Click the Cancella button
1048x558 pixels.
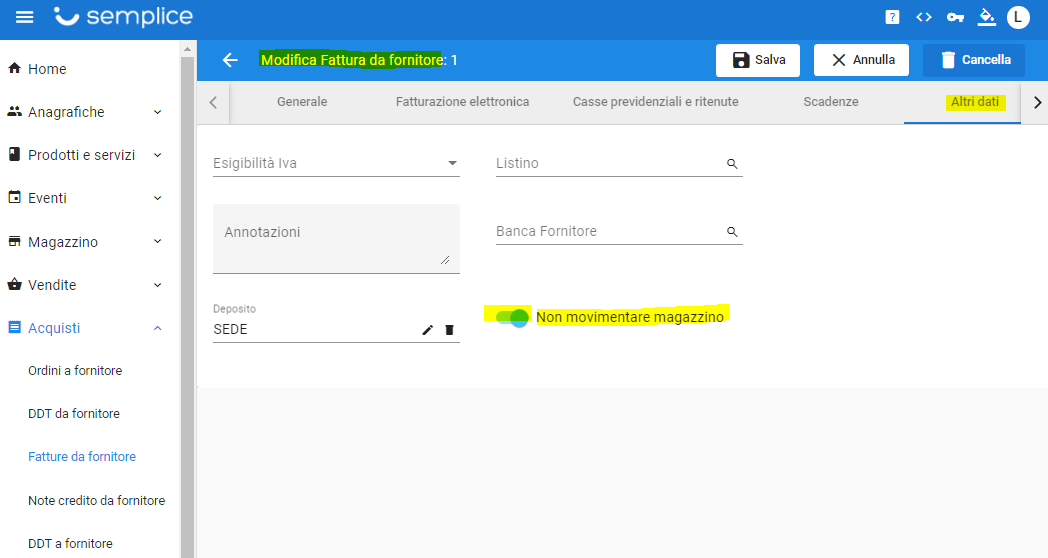point(973,60)
